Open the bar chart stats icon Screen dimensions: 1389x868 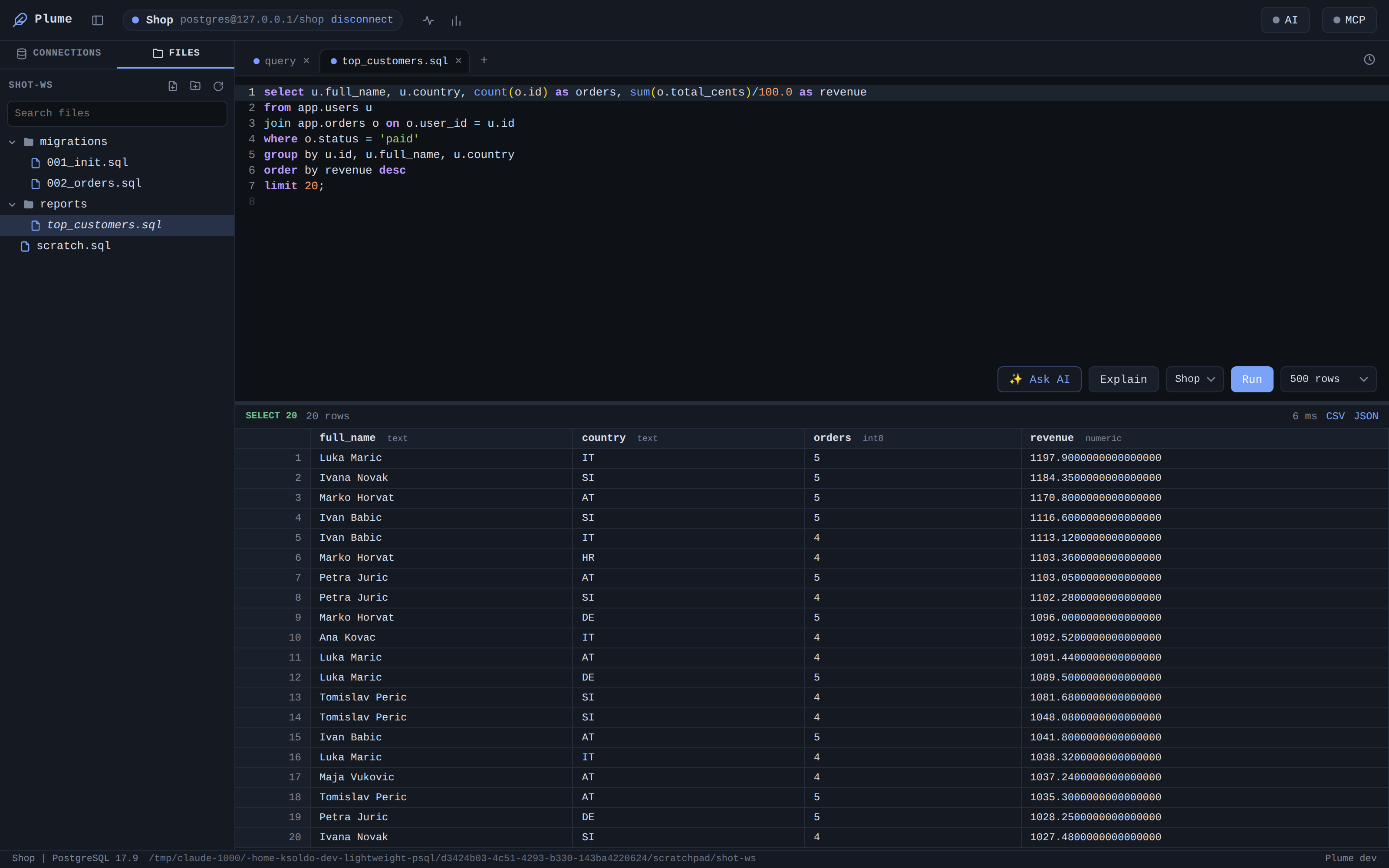[x=456, y=21]
